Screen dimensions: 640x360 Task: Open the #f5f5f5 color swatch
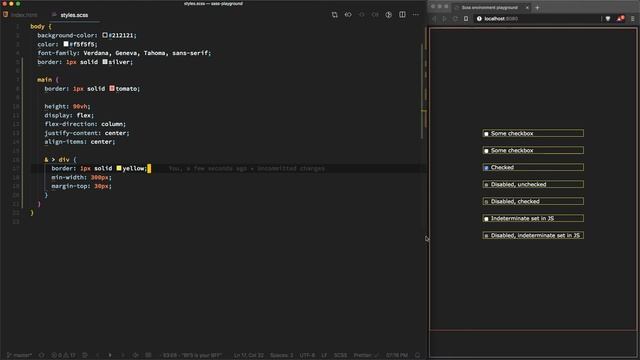pos(66,44)
